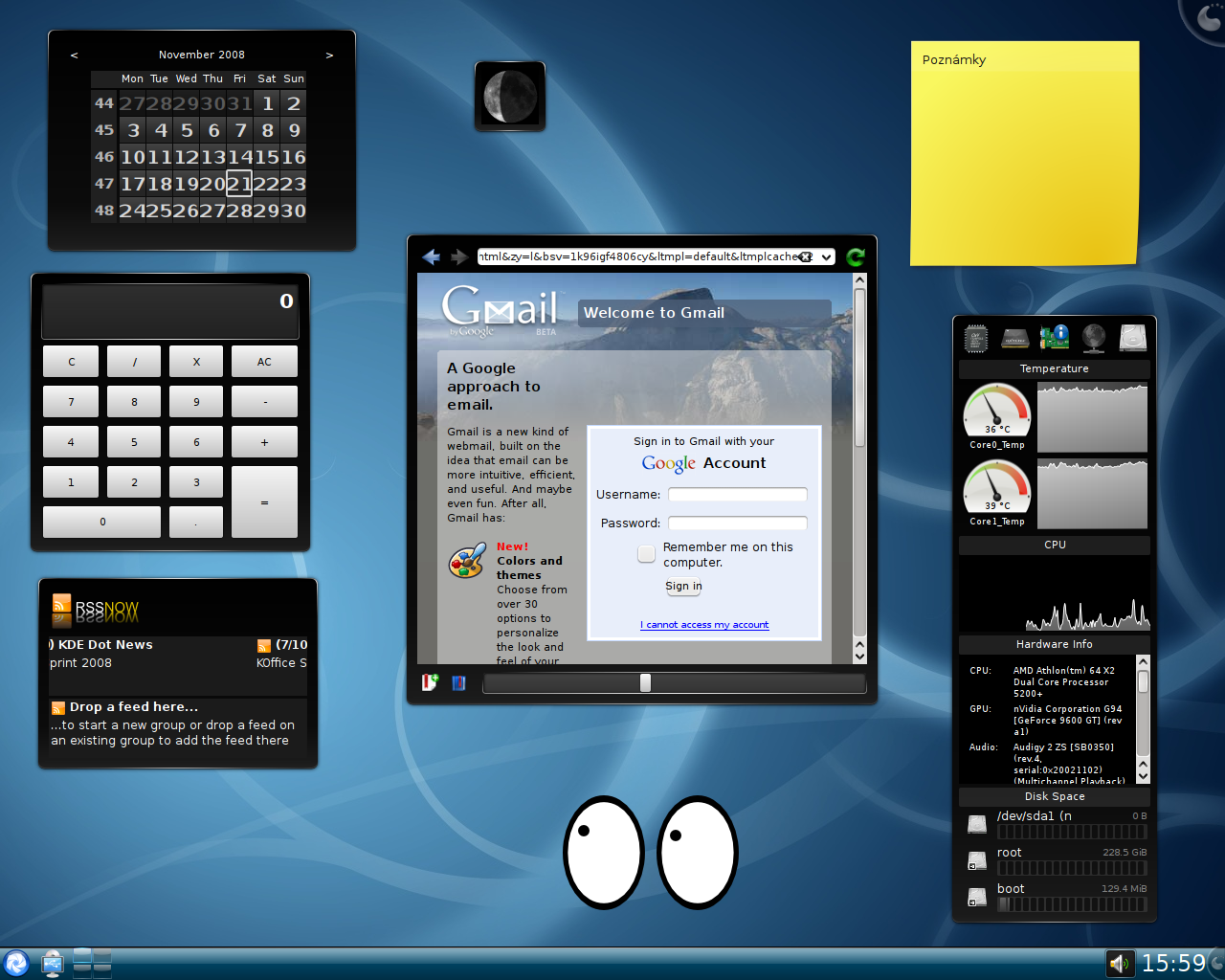Click the calculator display showing 0
This screenshot has width=1225, height=980.
pos(170,311)
